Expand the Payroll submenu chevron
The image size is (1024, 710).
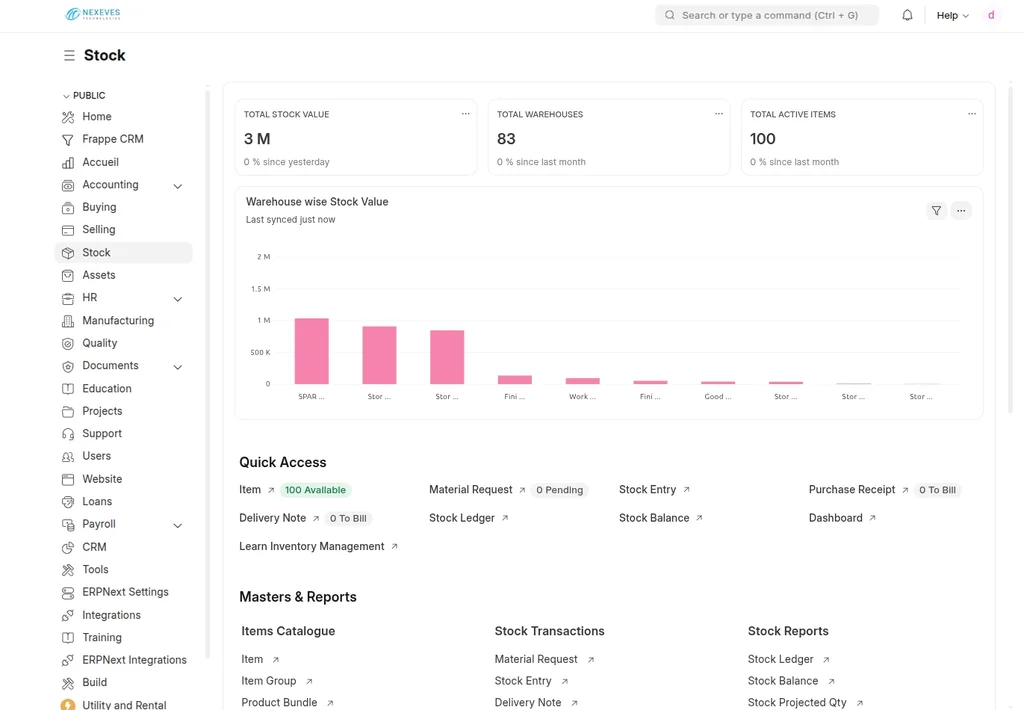pos(178,525)
